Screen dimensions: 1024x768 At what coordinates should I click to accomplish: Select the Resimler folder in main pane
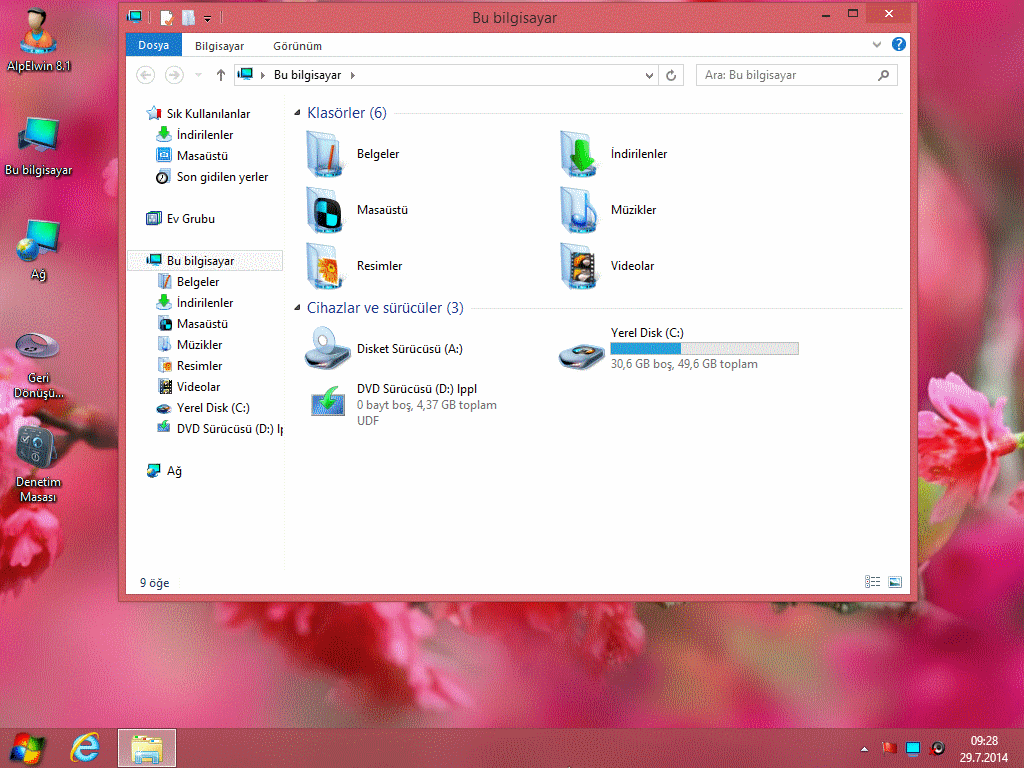pos(326,266)
